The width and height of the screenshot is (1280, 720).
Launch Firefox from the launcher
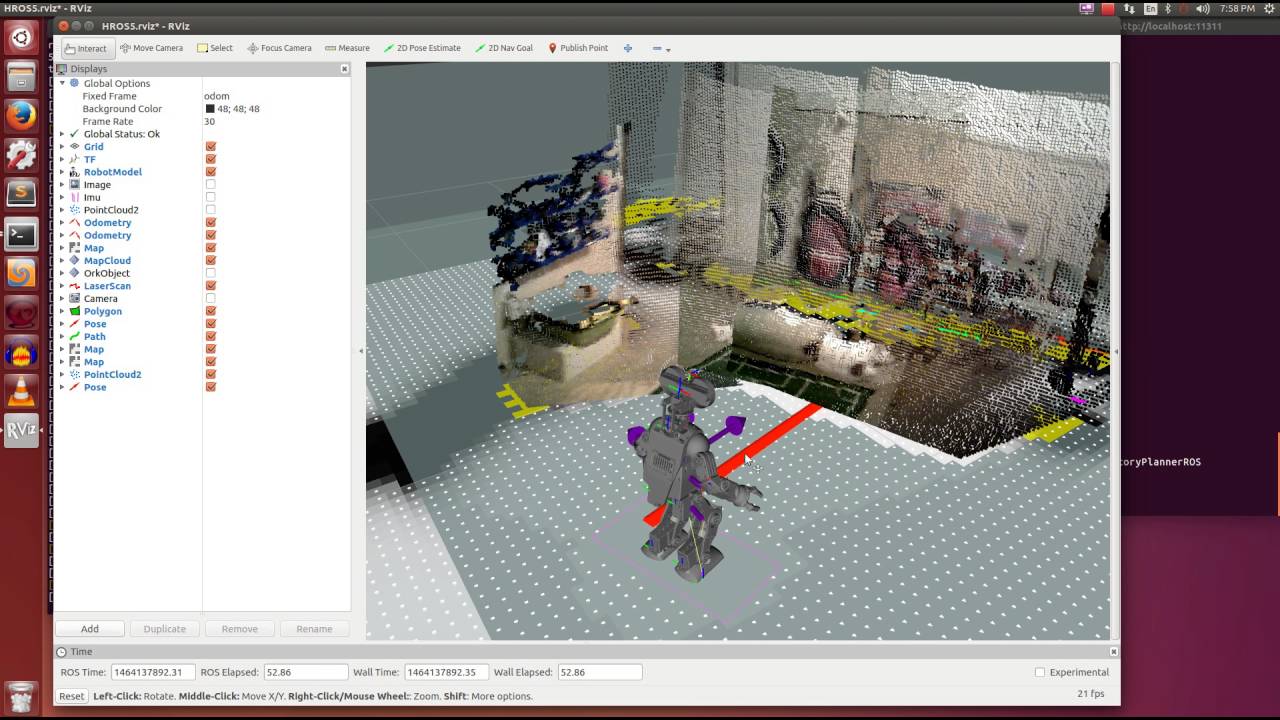click(x=21, y=116)
